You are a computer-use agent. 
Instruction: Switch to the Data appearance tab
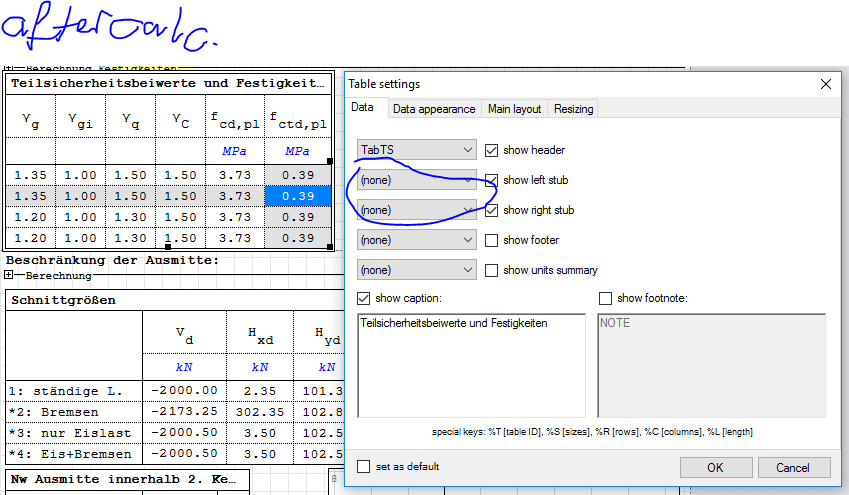434,109
